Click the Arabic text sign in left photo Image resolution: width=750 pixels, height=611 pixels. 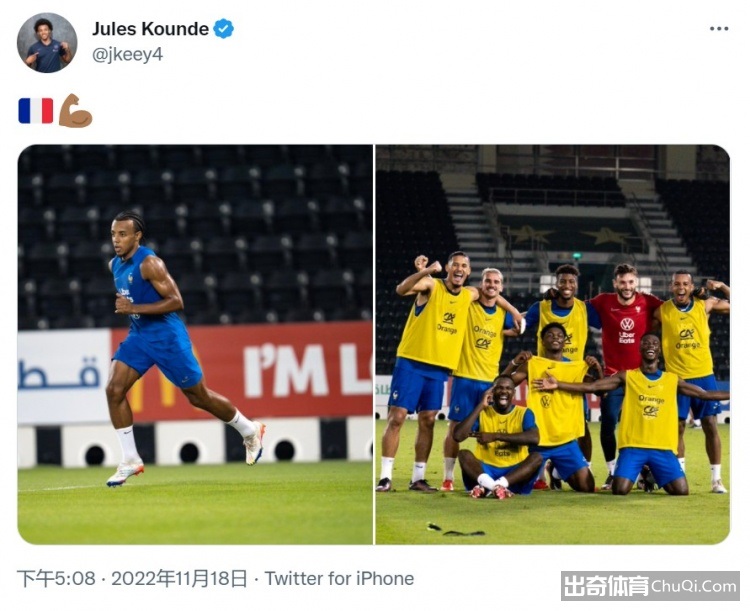click(60, 375)
